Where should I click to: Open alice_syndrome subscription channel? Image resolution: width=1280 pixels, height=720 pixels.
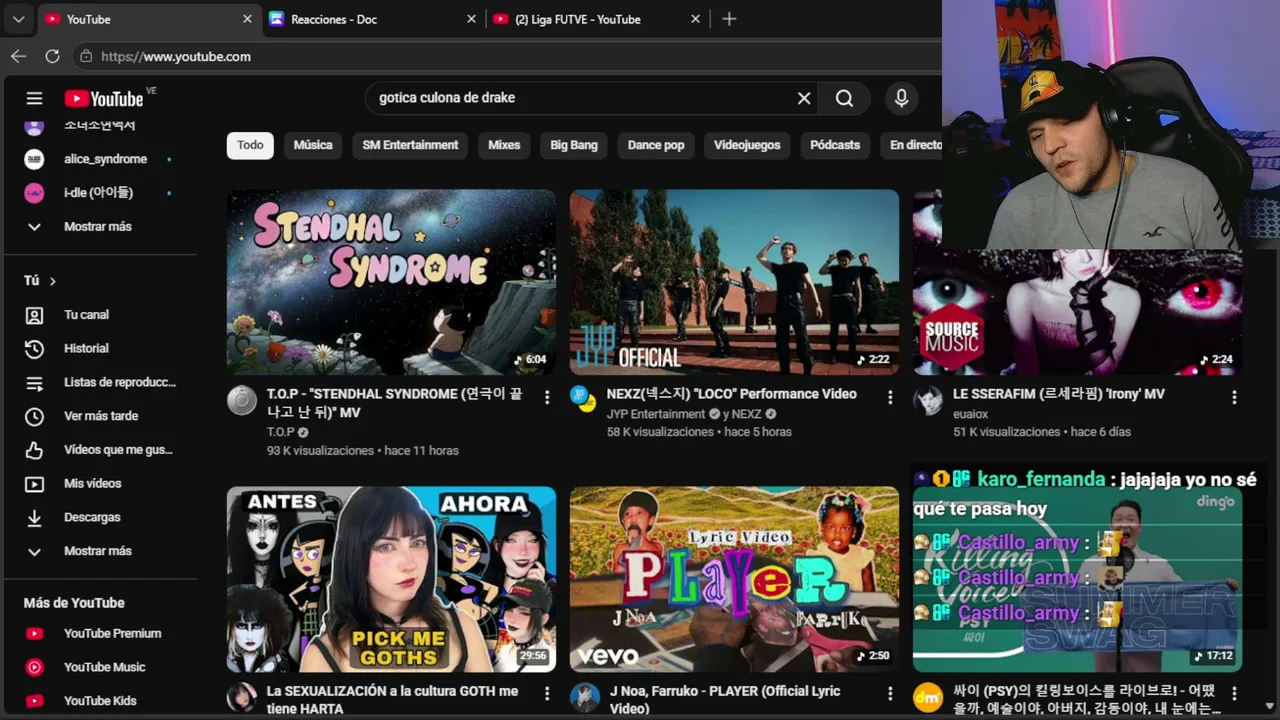click(104, 159)
